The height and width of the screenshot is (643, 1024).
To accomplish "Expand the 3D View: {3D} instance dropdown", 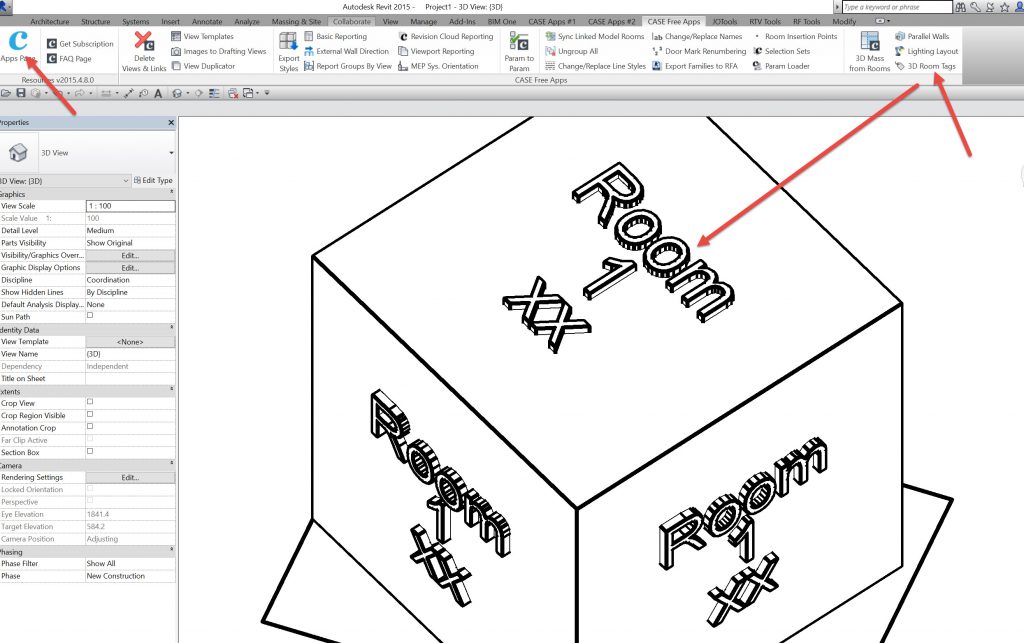I will pos(124,181).
